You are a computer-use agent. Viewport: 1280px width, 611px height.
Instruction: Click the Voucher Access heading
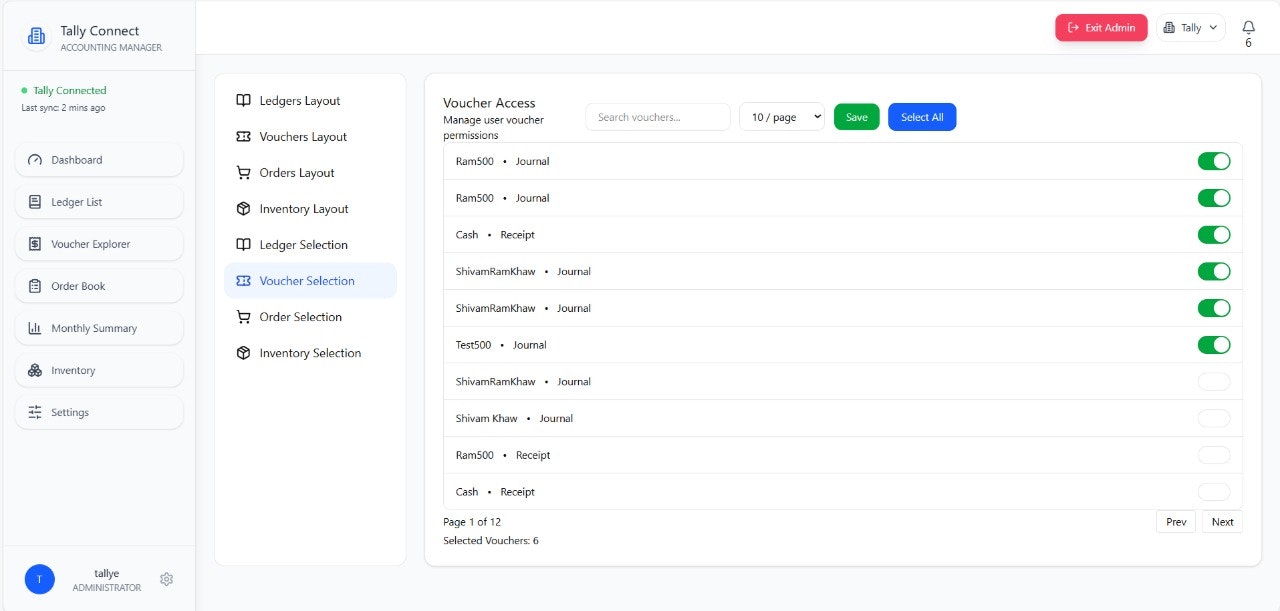click(x=489, y=103)
